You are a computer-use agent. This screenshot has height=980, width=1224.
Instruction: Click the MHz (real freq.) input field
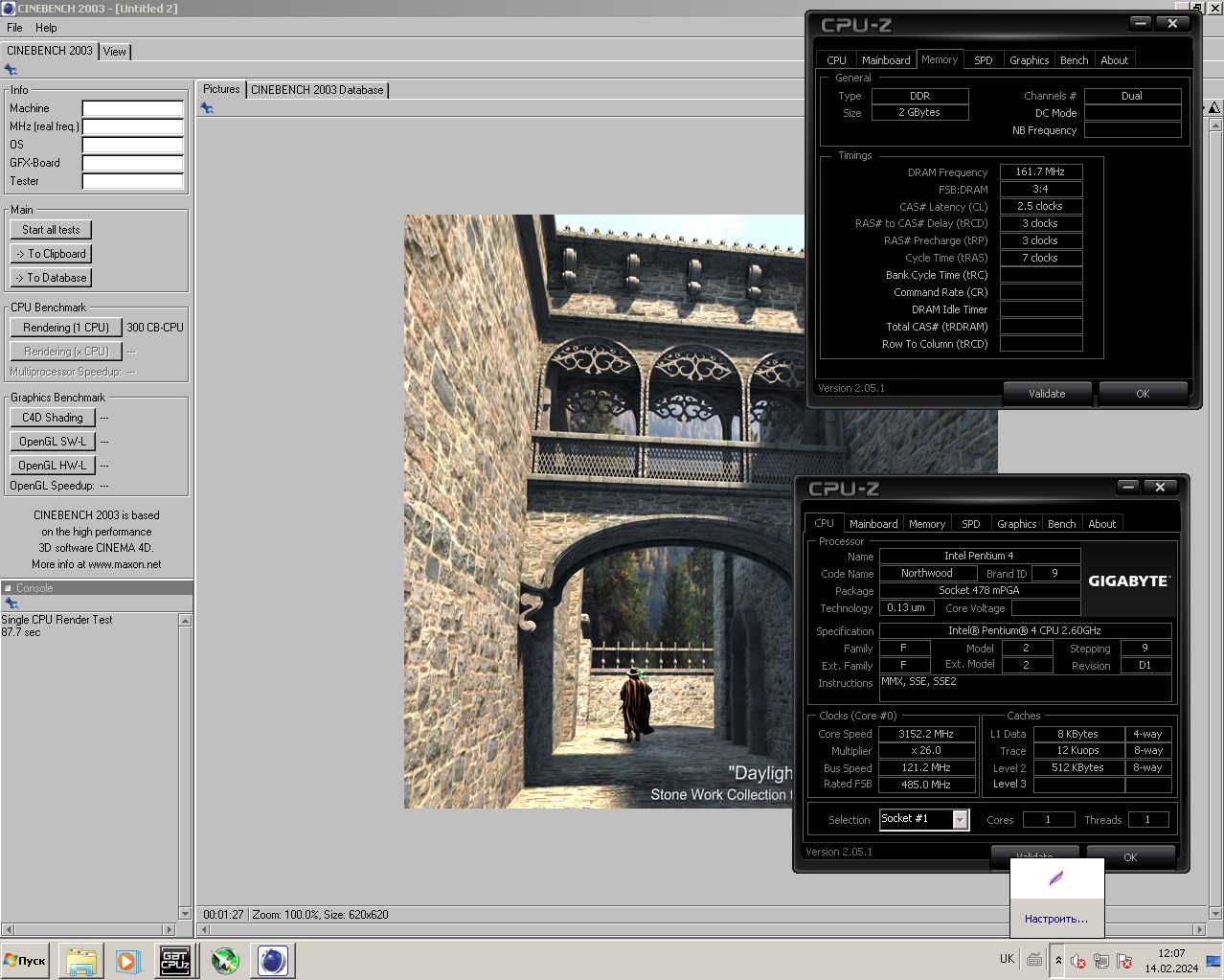(132, 126)
